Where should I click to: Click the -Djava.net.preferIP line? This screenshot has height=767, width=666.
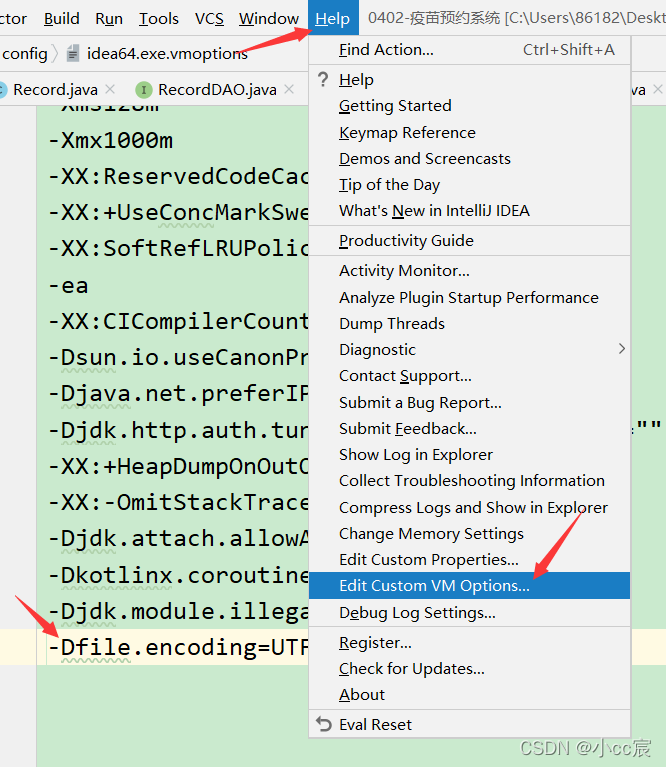tap(178, 394)
